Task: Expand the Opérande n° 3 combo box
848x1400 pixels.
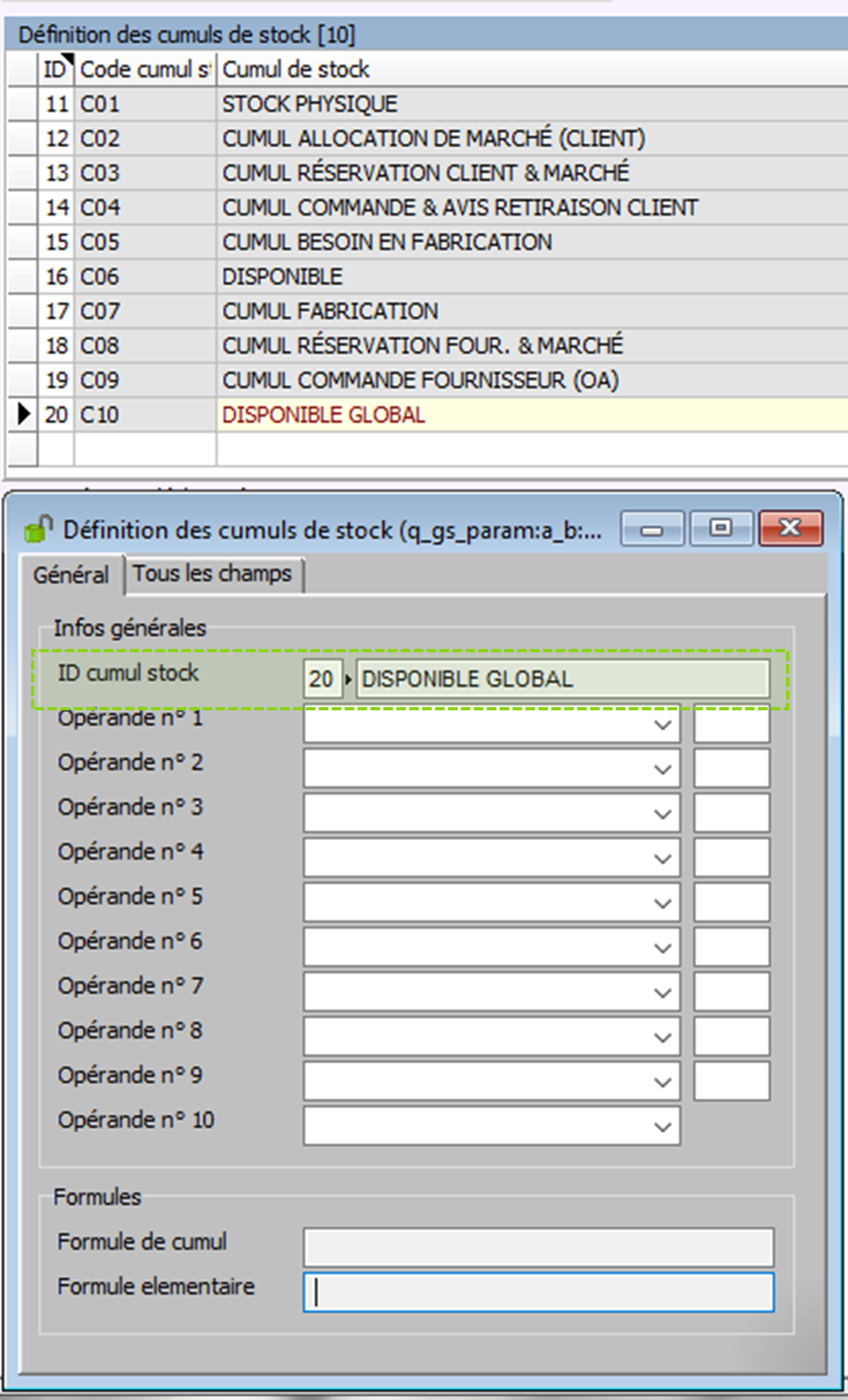Action: click(662, 814)
